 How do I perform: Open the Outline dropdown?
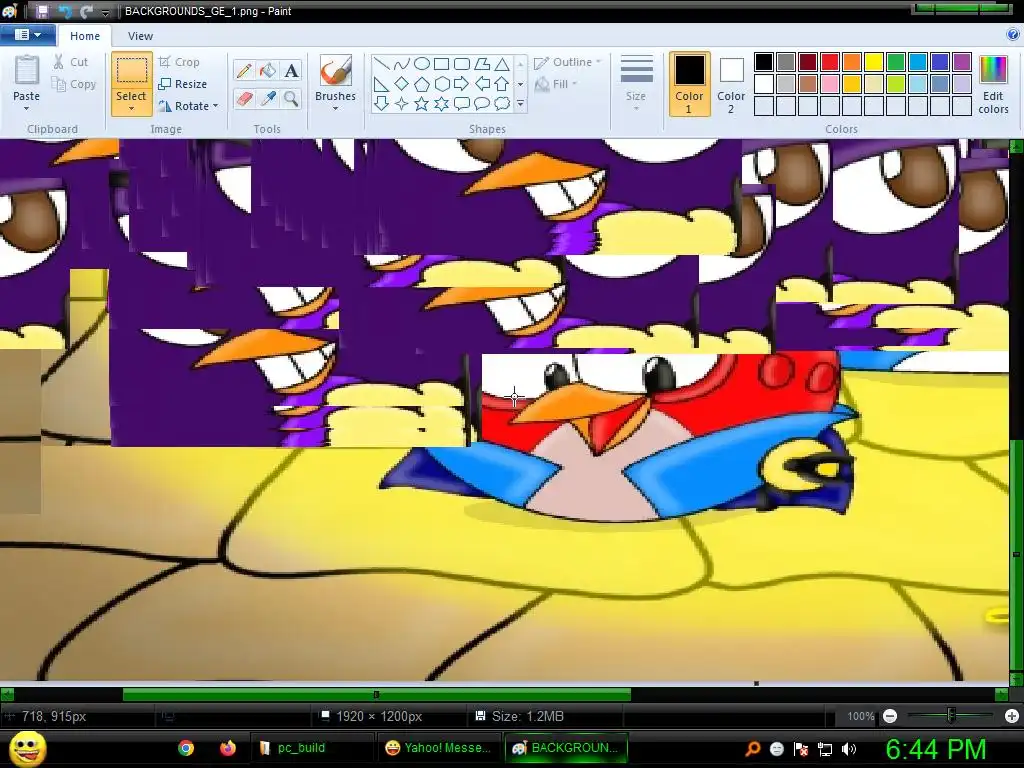click(568, 62)
